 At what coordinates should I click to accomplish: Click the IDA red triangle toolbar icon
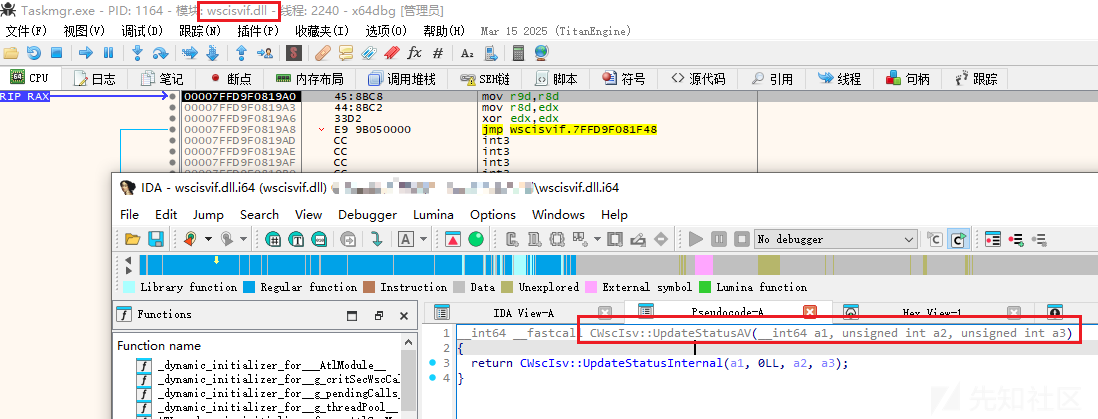452,240
